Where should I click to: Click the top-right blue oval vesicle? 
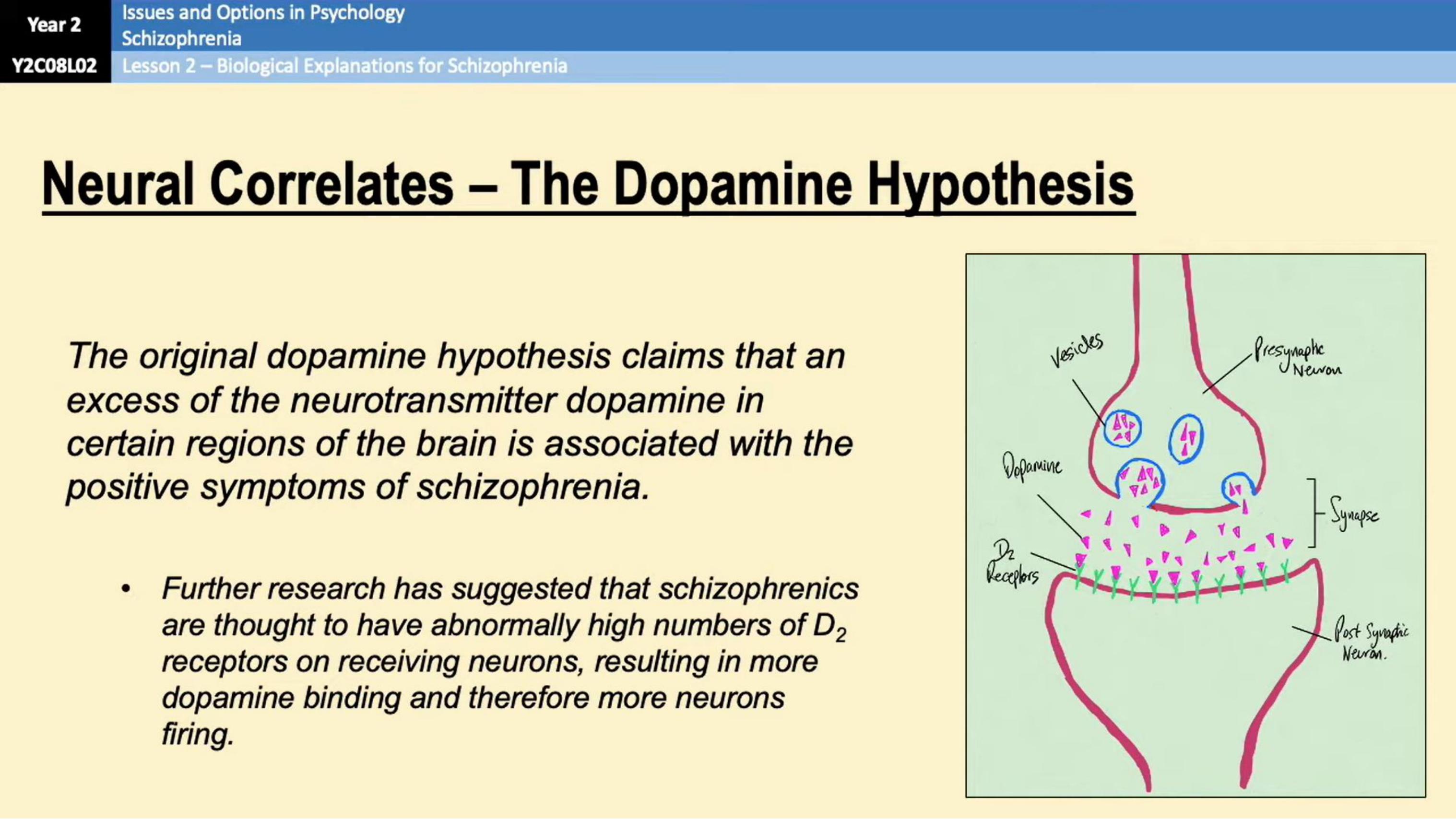[1186, 438]
